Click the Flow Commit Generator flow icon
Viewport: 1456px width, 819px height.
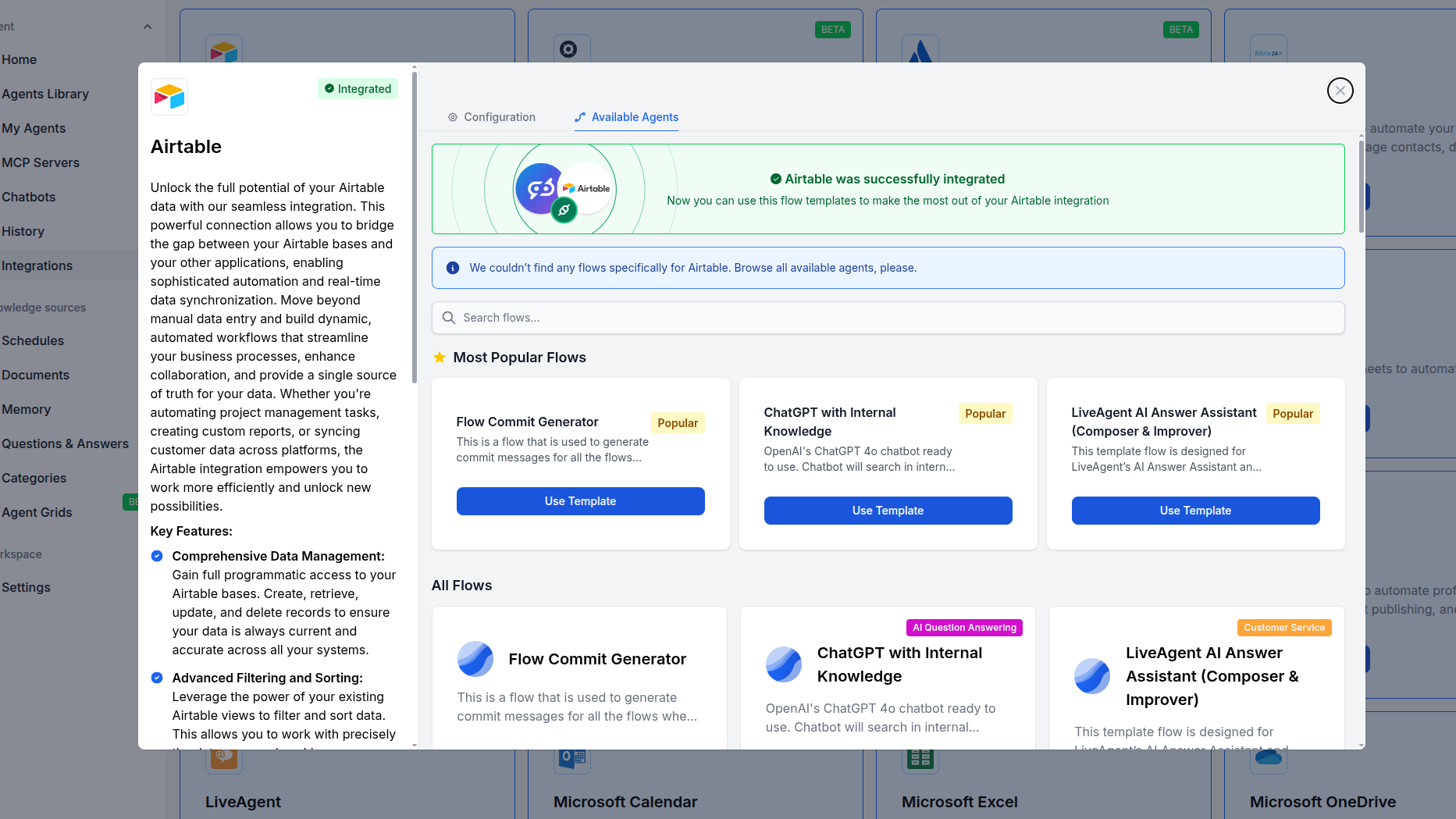point(475,659)
